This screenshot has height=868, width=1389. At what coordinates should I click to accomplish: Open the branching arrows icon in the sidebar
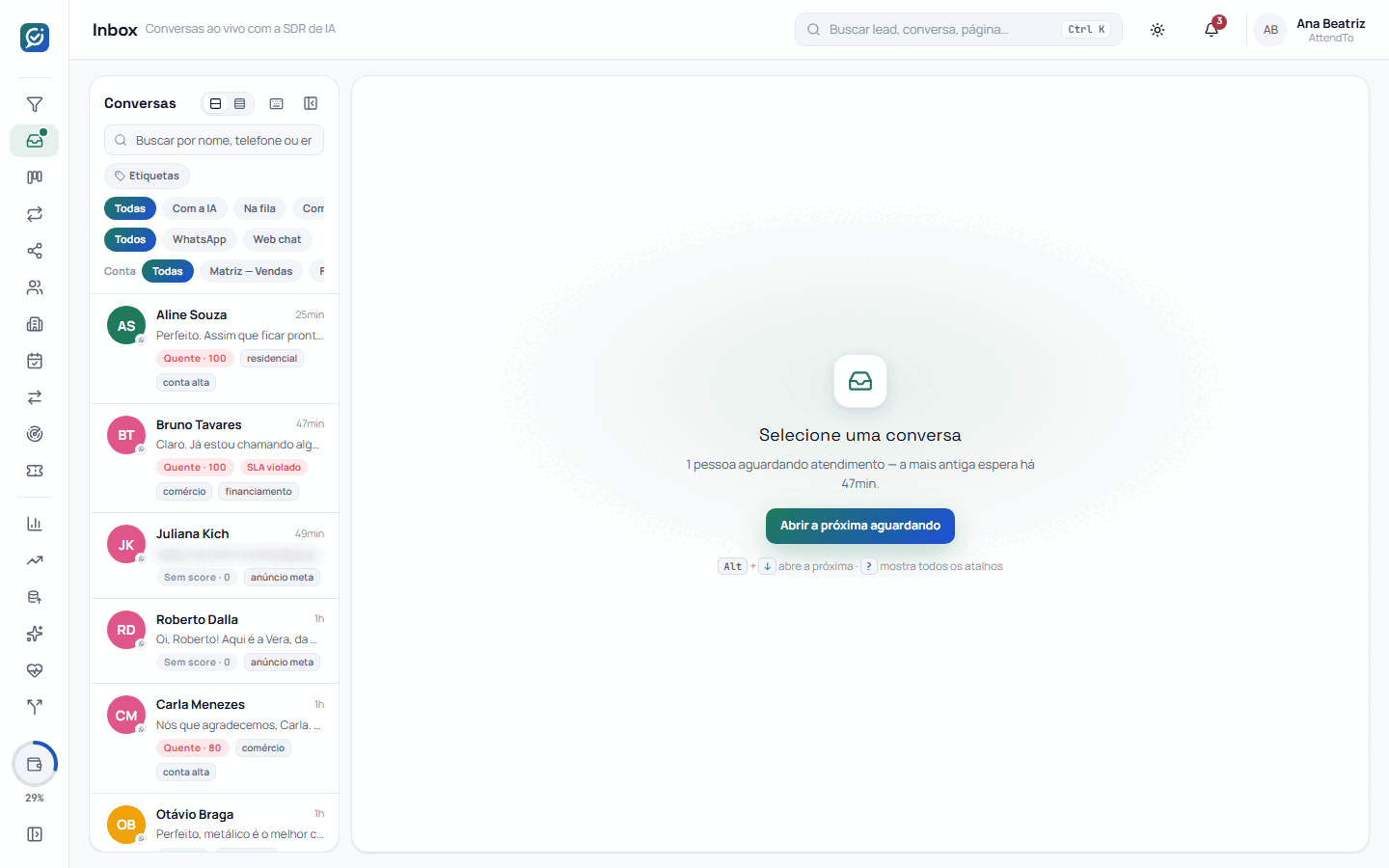click(35, 707)
